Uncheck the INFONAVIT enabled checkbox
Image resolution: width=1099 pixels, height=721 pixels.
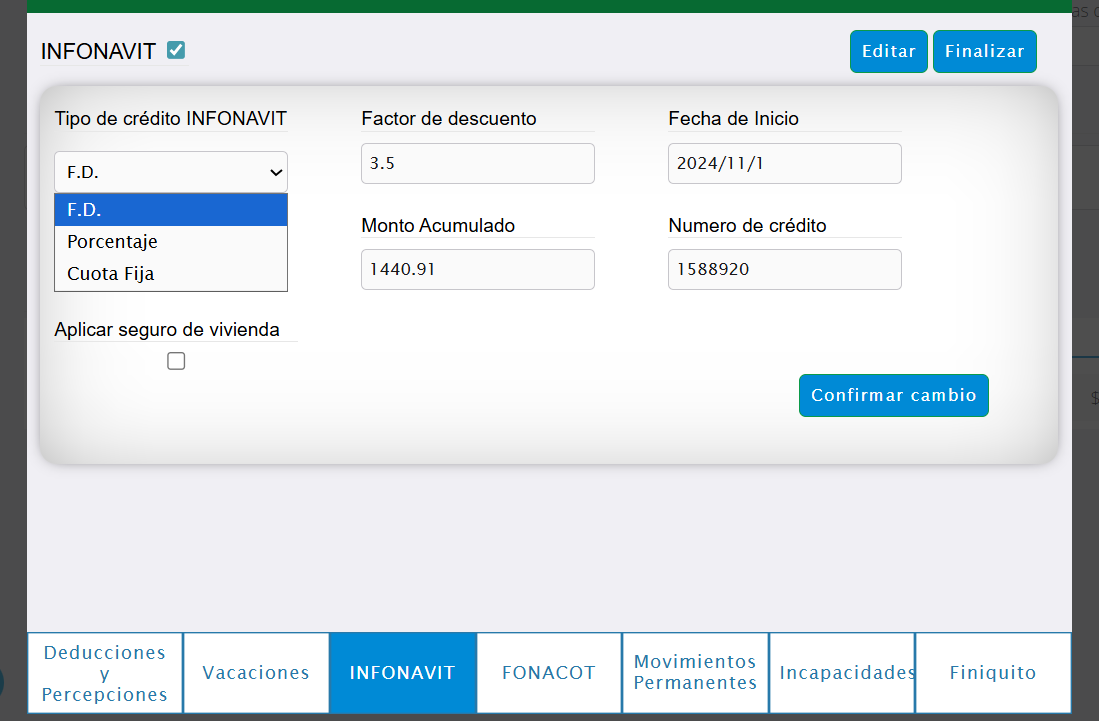pyautogui.click(x=176, y=50)
